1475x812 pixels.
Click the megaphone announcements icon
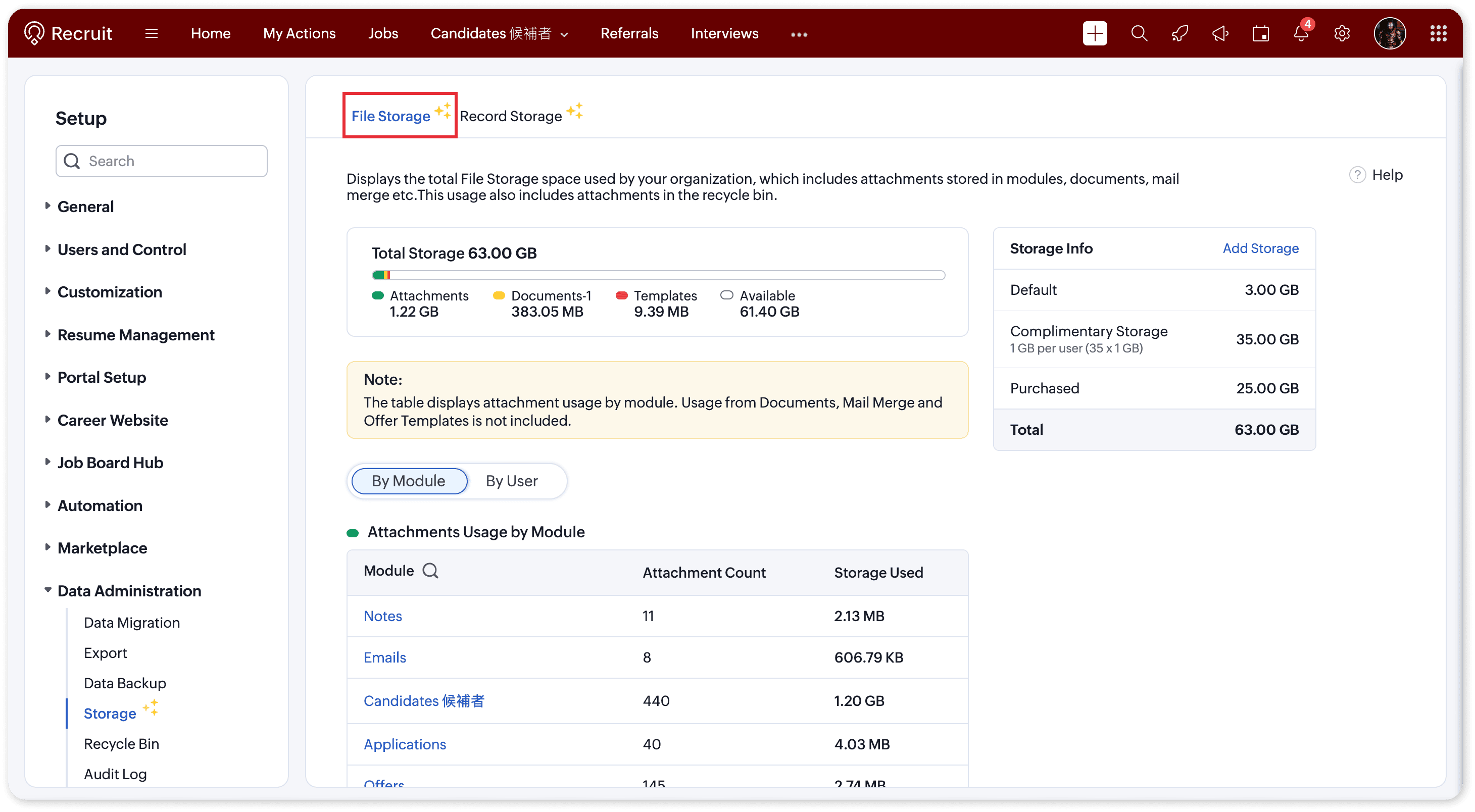tap(1220, 33)
